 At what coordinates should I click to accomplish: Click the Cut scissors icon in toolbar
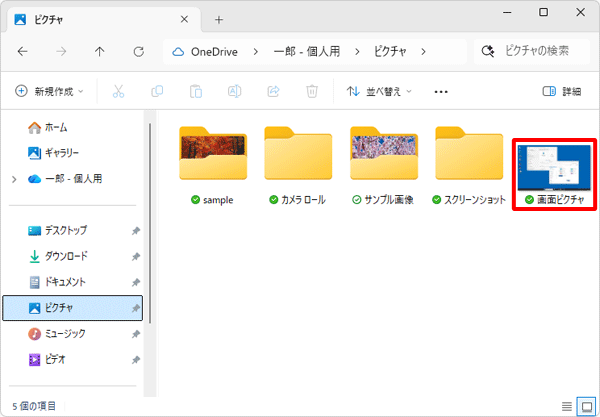click(119, 91)
